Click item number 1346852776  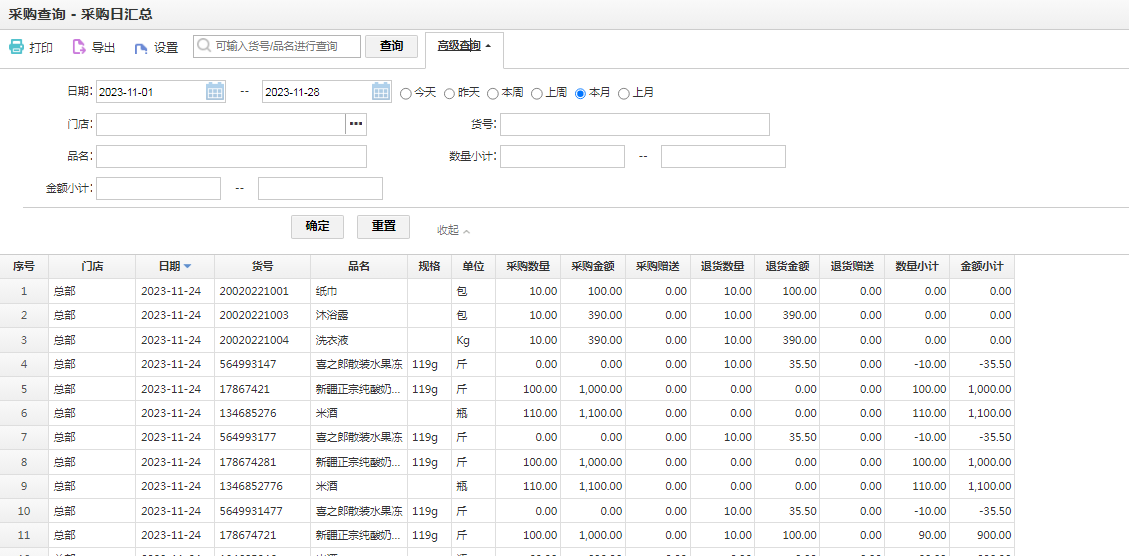(251, 486)
